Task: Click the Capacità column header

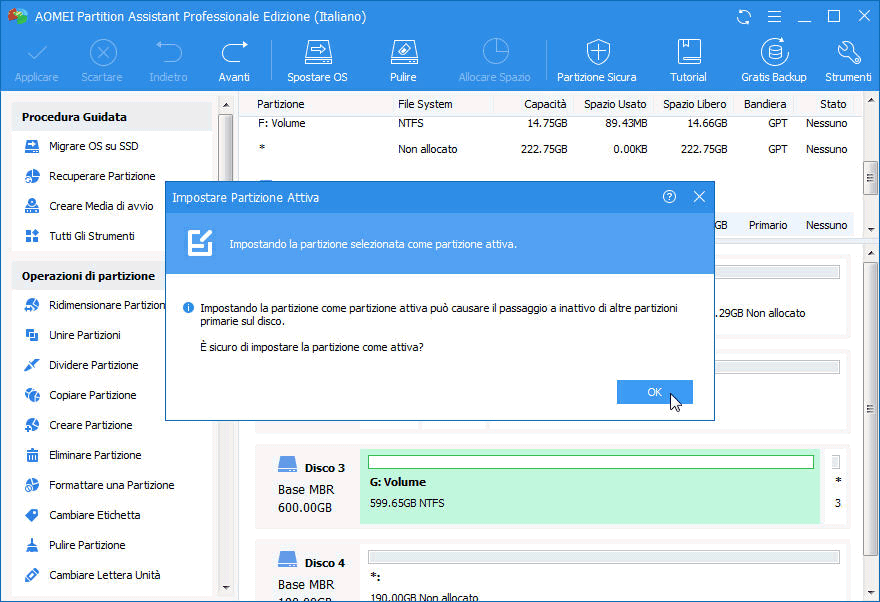Action: point(545,104)
